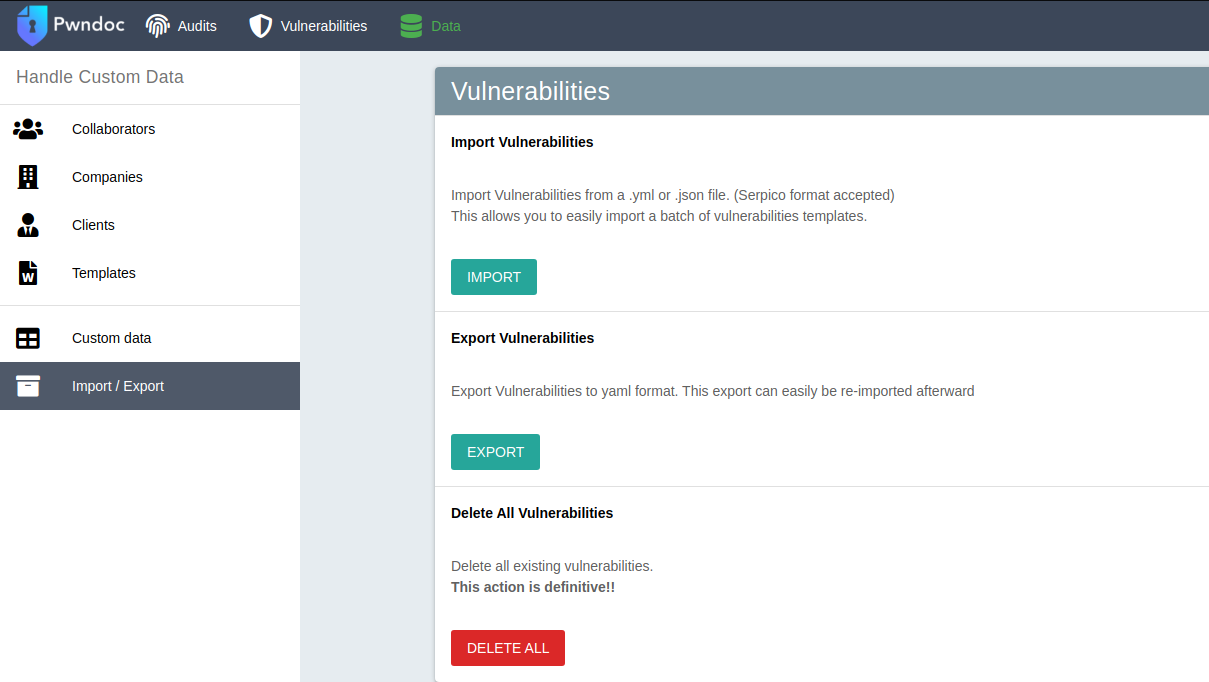Select Companies from the sidebar
1209x682 pixels.
(107, 177)
